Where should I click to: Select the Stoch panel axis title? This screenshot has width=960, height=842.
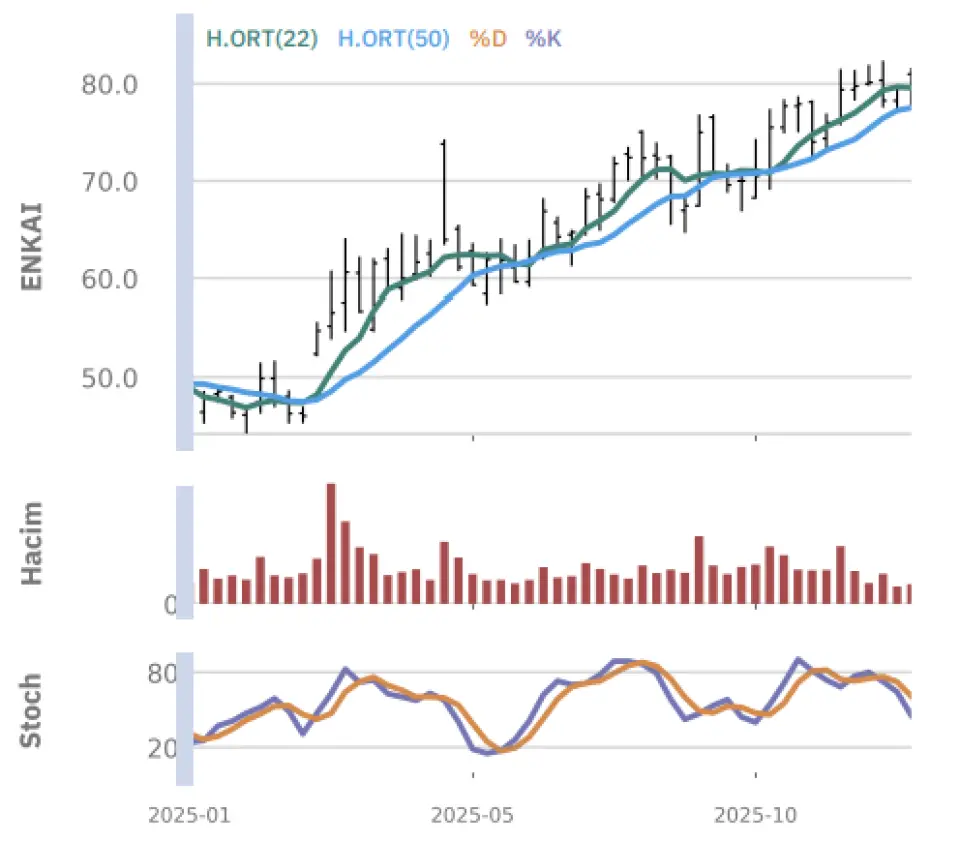click(x=32, y=711)
